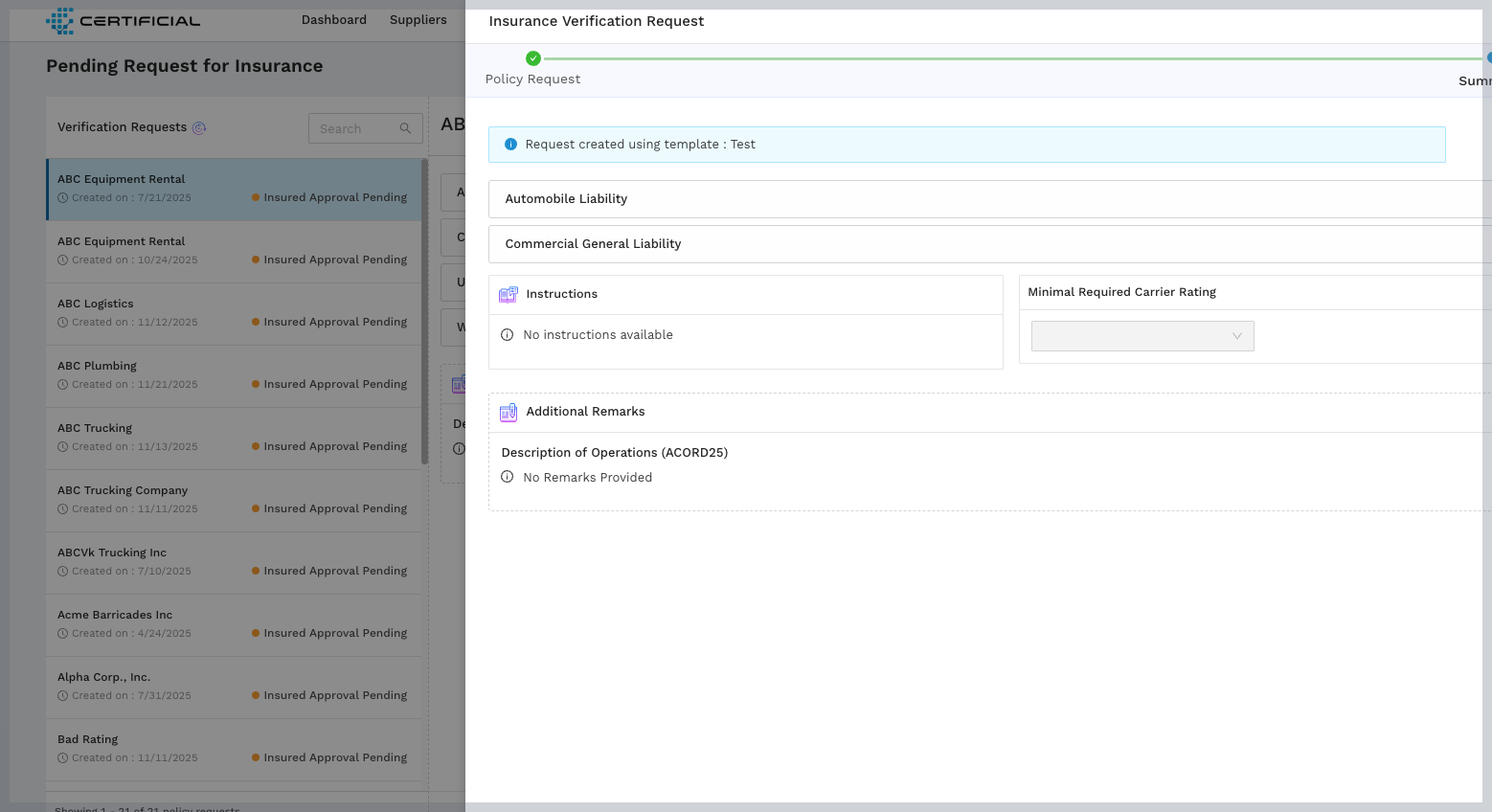Click the blue info icon in template banner
1492x812 pixels.
pyautogui.click(x=510, y=145)
